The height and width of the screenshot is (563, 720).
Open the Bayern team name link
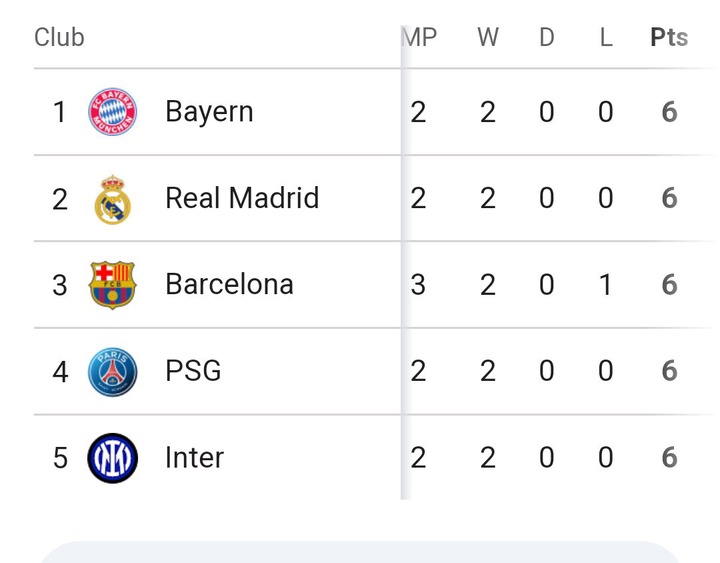pyautogui.click(x=209, y=112)
